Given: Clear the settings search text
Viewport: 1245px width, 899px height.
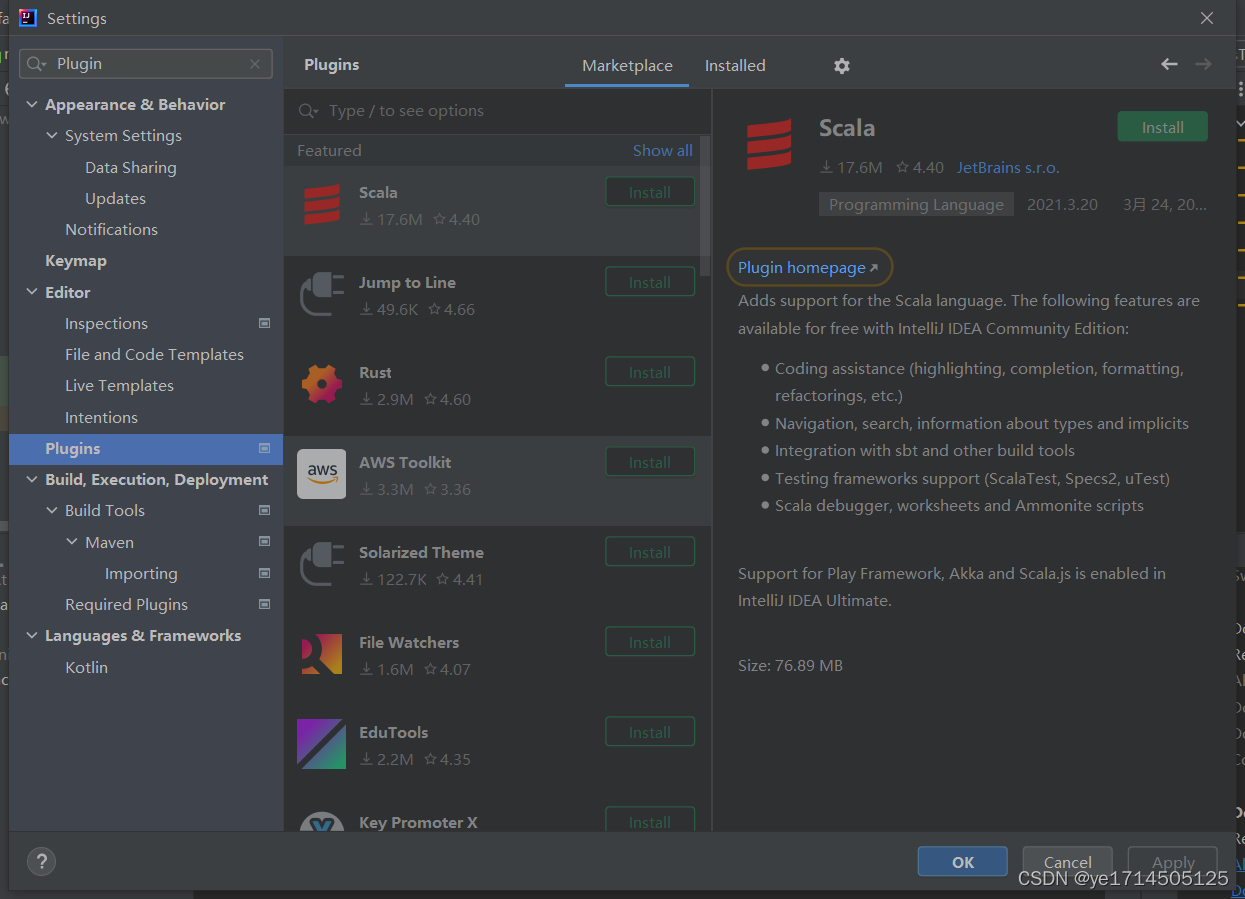Looking at the screenshot, I should pos(255,64).
